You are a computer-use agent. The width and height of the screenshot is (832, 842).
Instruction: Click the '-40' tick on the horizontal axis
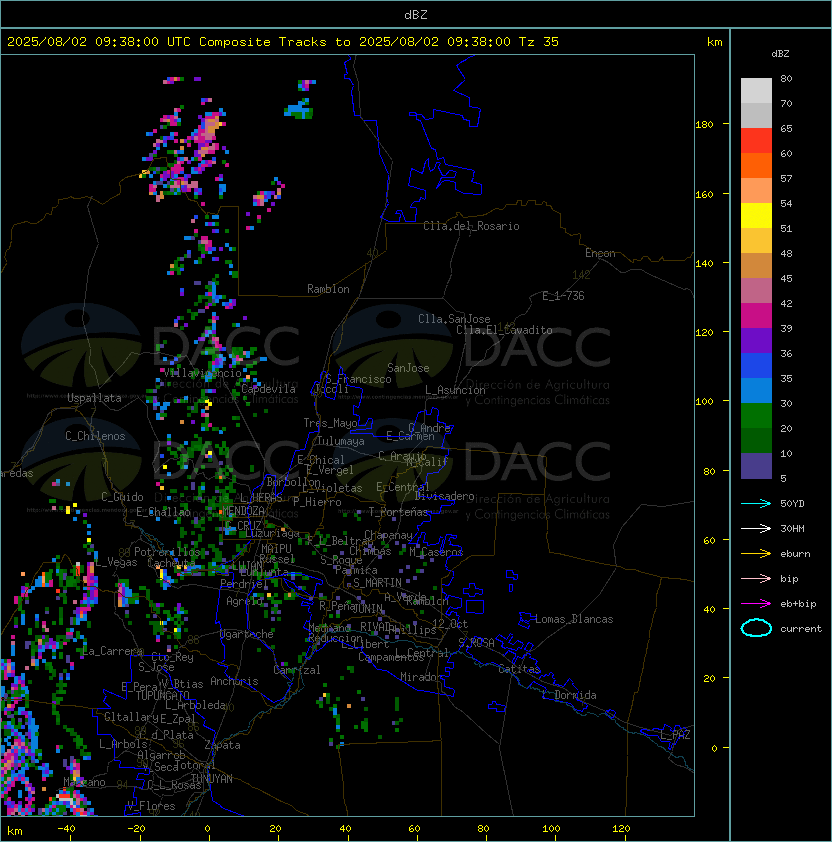point(66,829)
